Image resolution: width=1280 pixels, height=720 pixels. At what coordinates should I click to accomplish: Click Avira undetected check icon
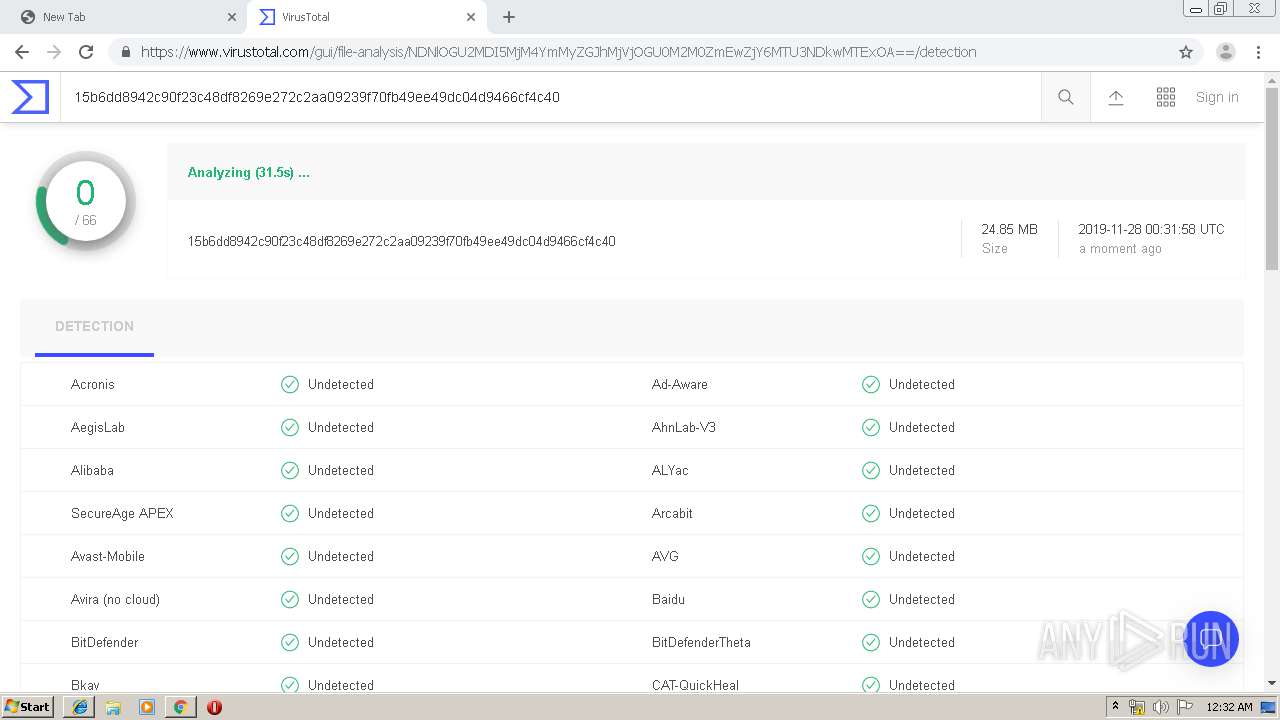point(290,599)
